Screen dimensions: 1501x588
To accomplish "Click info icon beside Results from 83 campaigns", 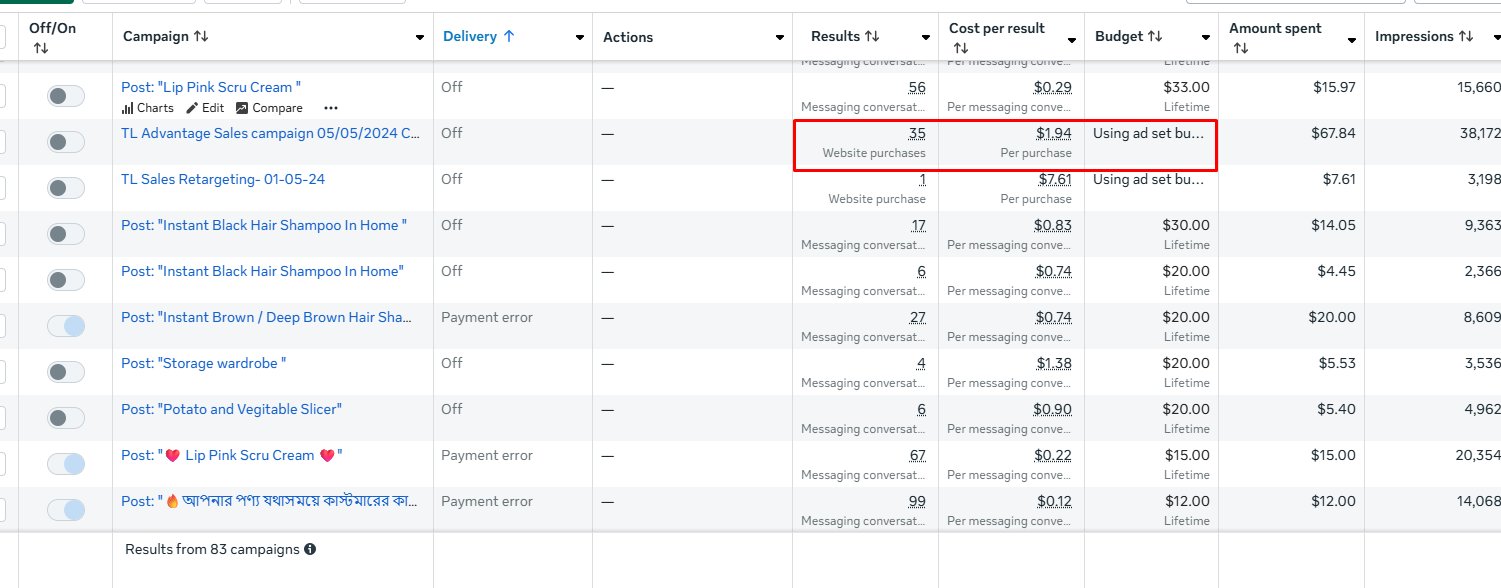I will click(310, 549).
